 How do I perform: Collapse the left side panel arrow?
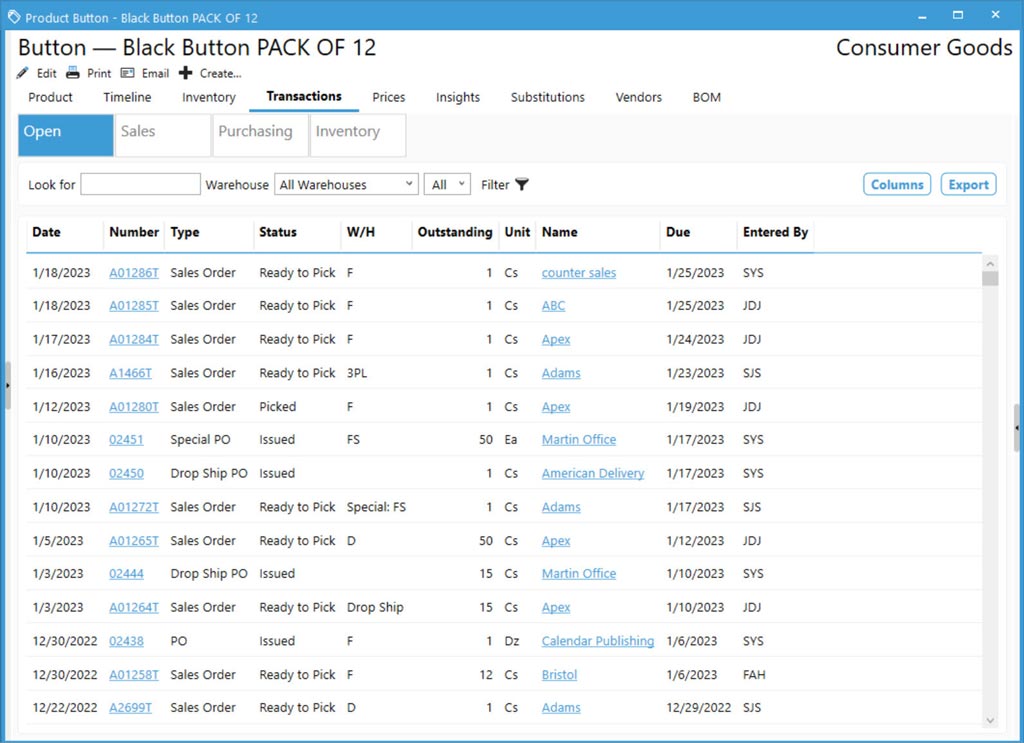[7, 383]
